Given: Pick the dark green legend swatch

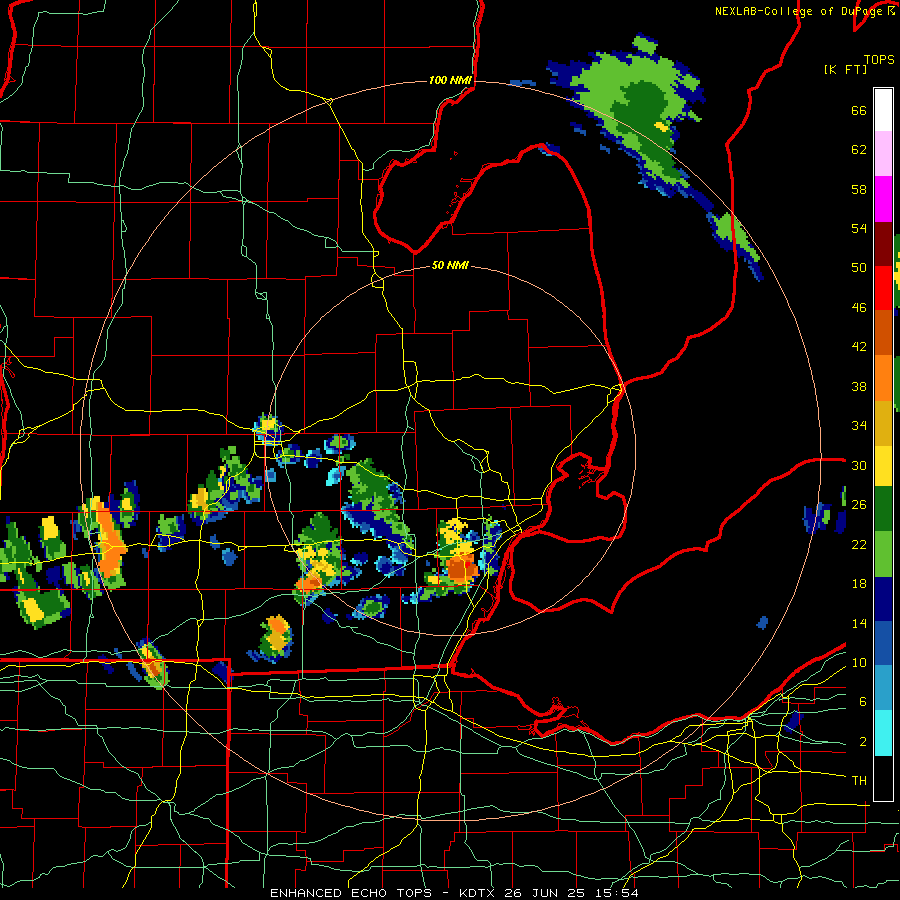Looking at the screenshot, I should click(x=883, y=509).
